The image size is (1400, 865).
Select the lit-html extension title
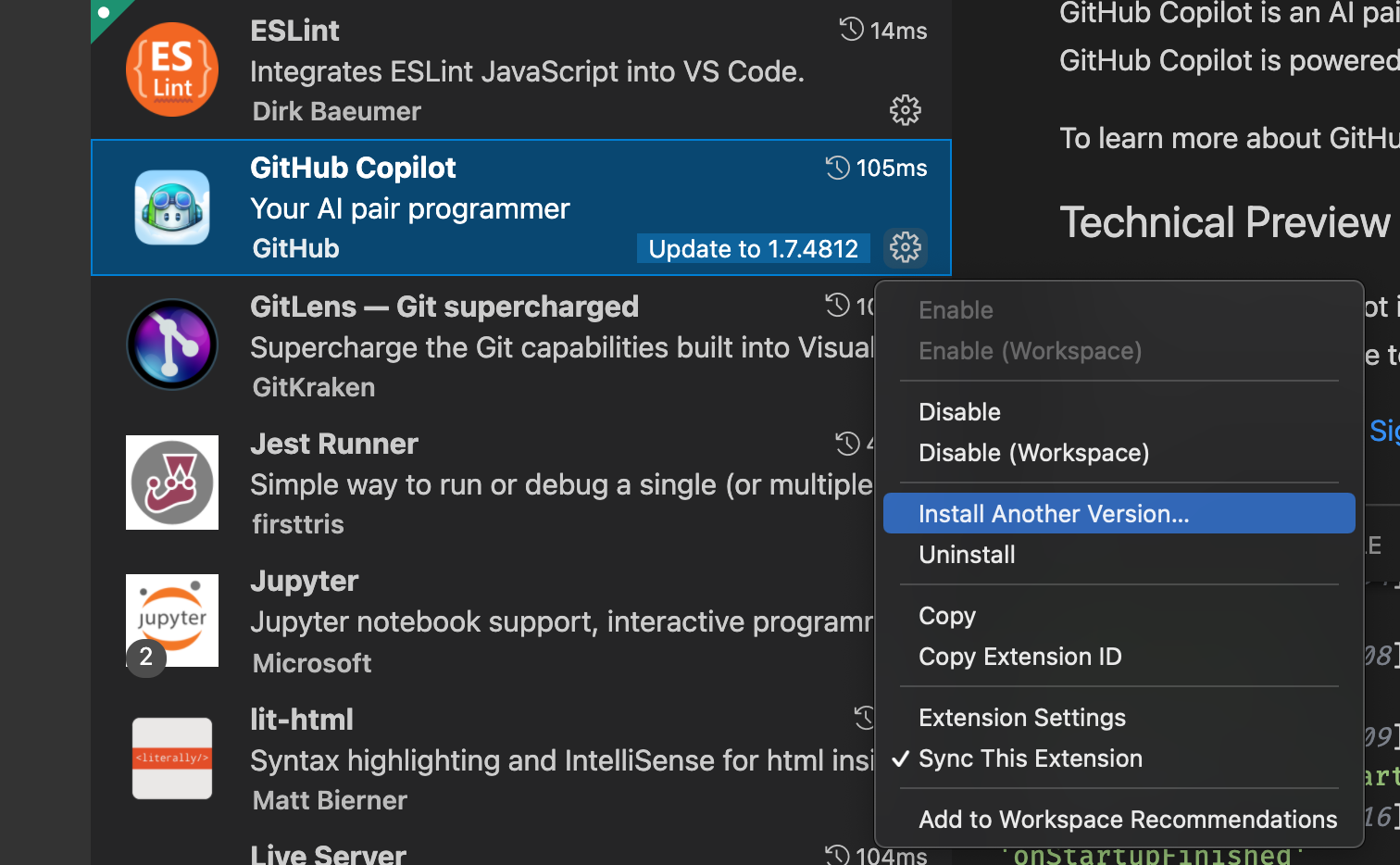[302, 720]
